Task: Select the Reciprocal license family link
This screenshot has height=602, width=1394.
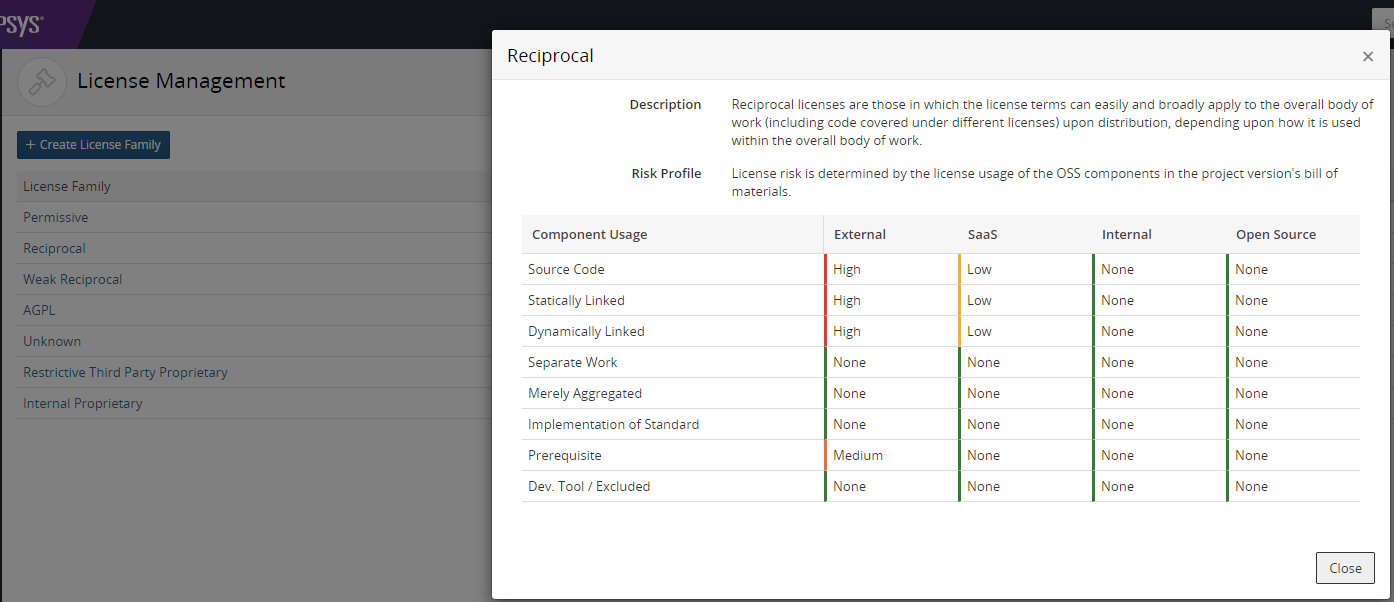Action: (x=55, y=248)
